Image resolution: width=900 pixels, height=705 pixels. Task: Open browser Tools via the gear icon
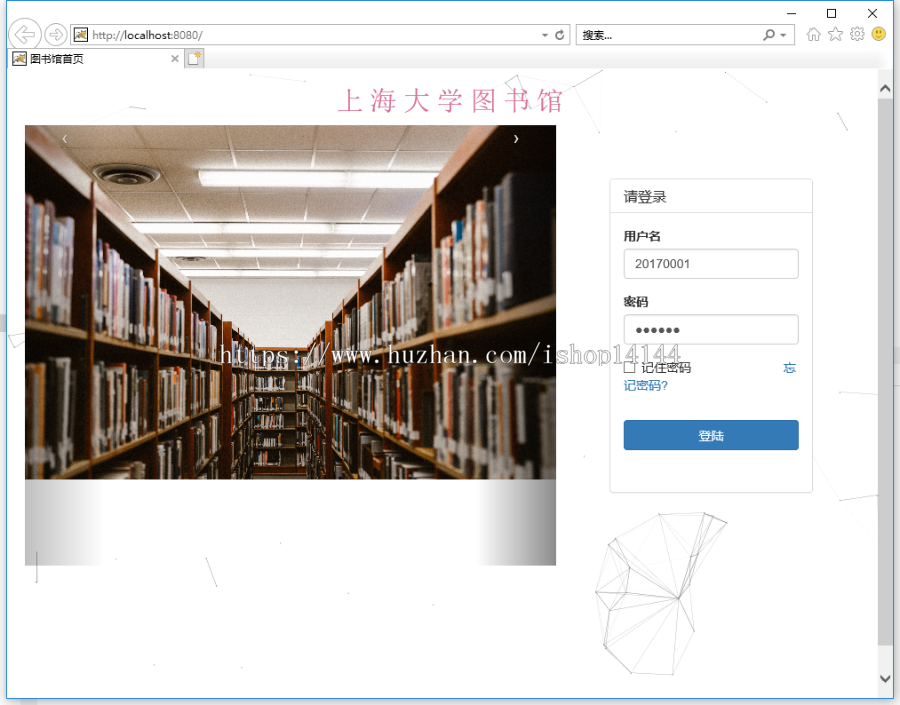(x=857, y=33)
